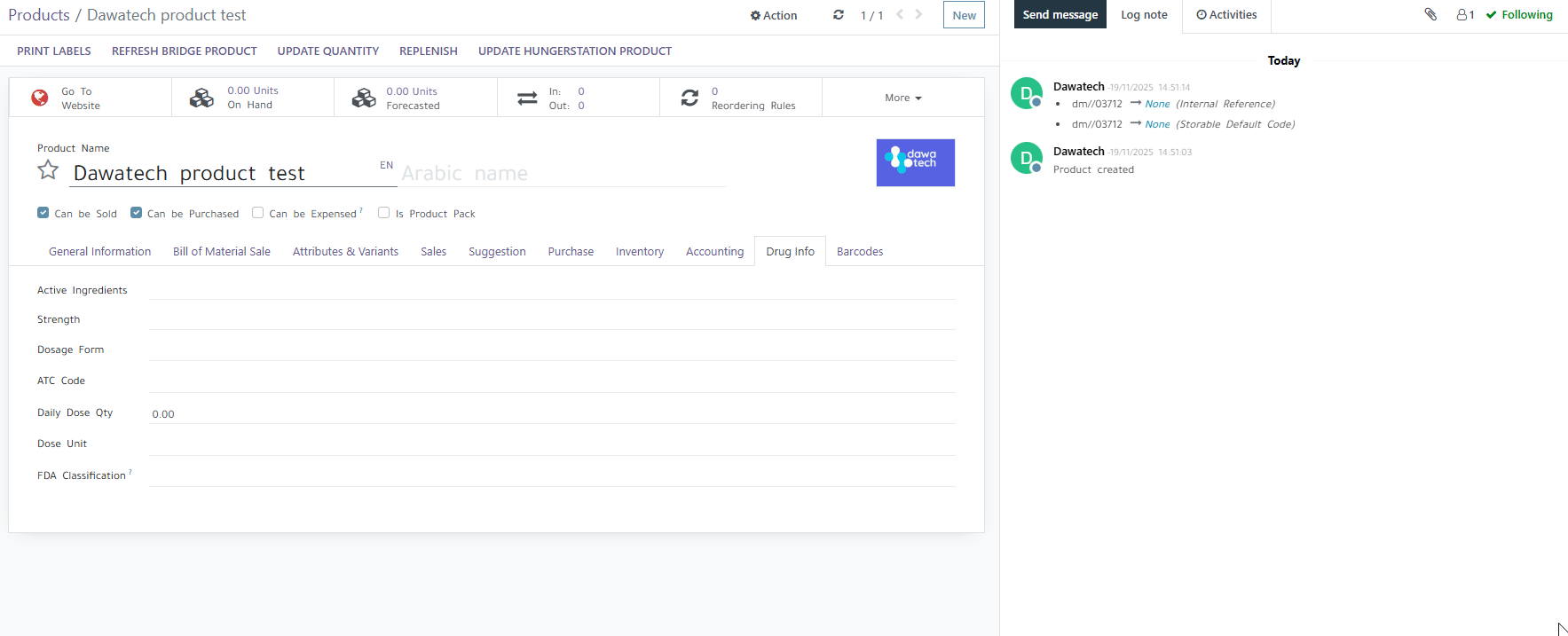Switch to Bill of Material Sale tab
Image resolution: width=1568 pixels, height=636 pixels.
(x=222, y=251)
